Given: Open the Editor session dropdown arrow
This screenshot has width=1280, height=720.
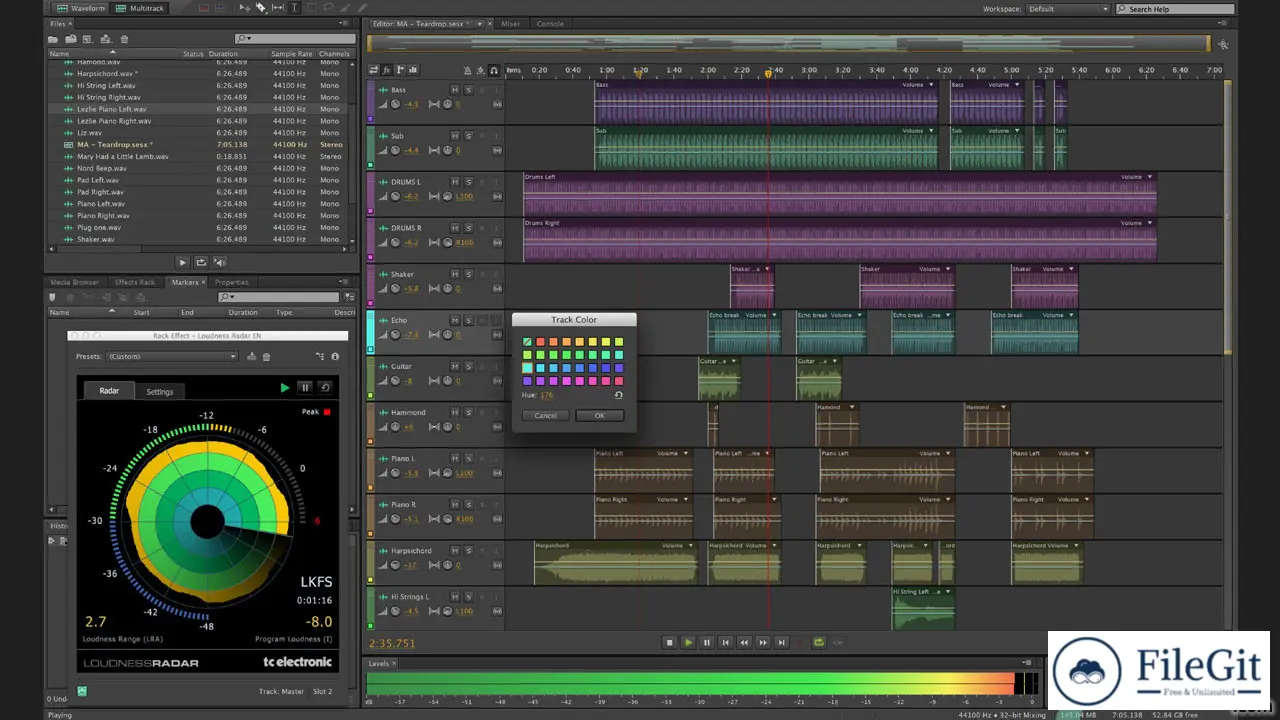Looking at the screenshot, I should coord(479,24).
